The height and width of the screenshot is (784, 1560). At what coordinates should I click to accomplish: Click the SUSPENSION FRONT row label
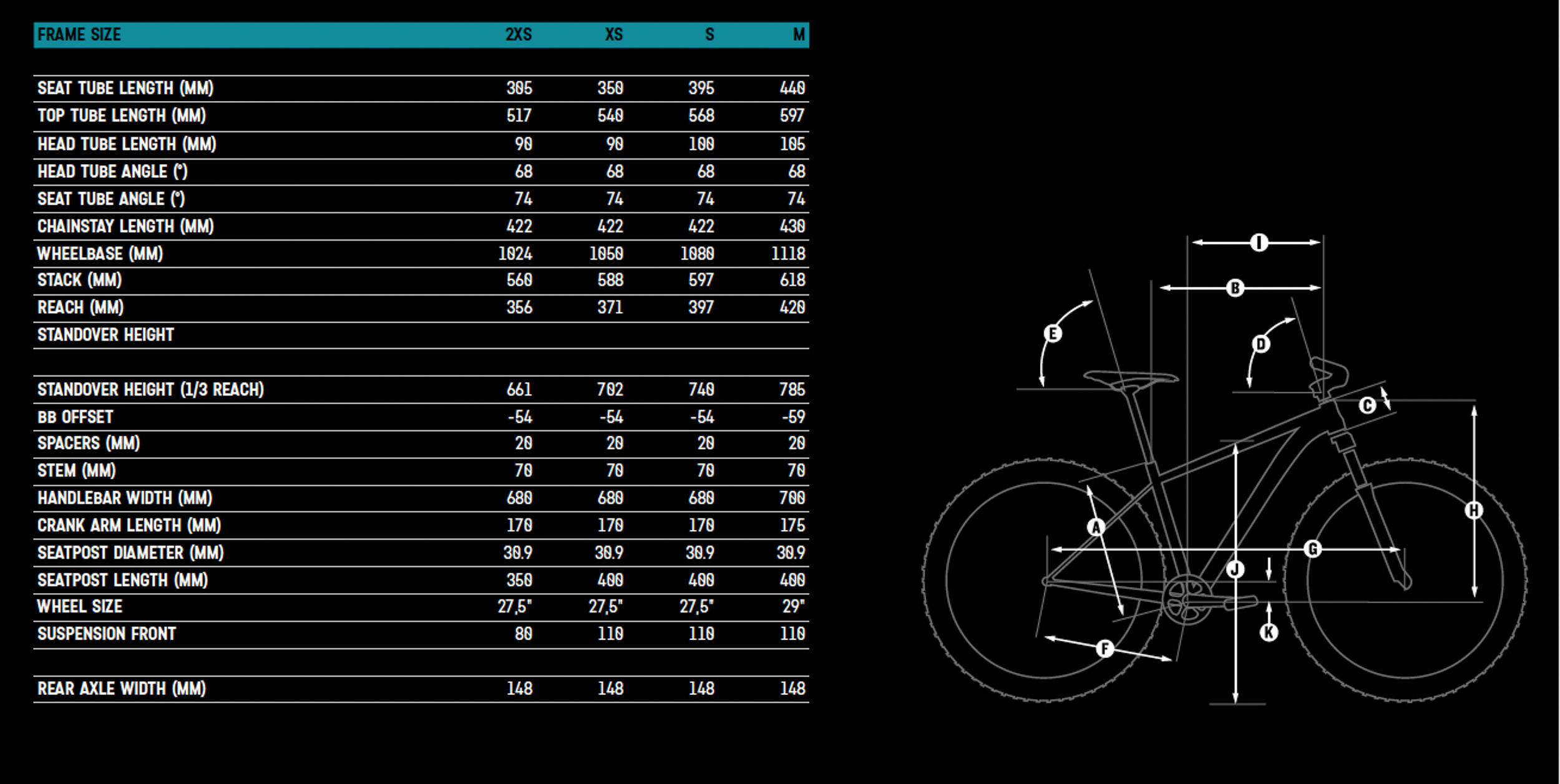tap(107, 634)
